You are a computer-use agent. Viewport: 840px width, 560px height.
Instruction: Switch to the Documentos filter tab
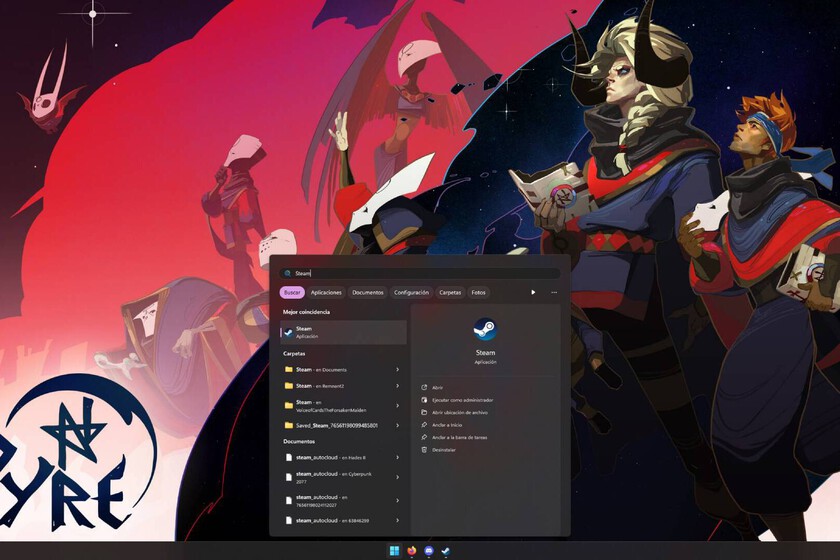[368, 293]
